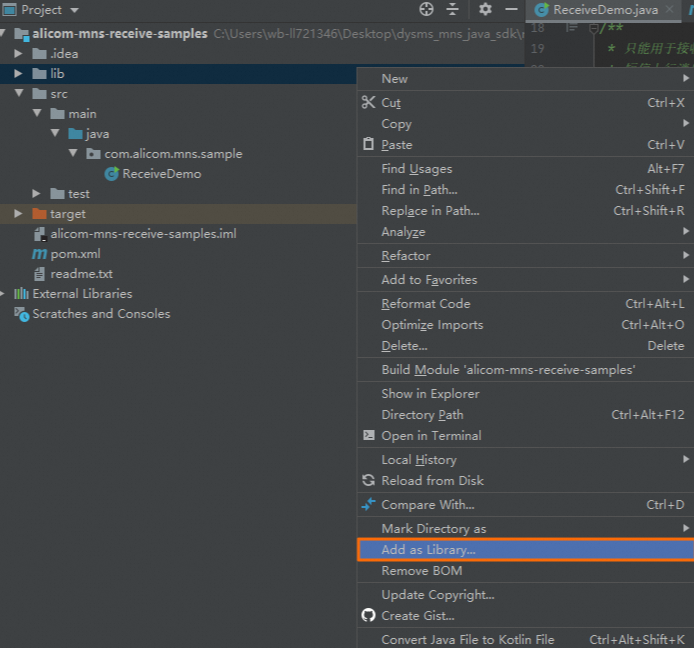This screenshot has height=648, width=694.
Task: Open the Analyze submenu
Action: click(x=525, y=232)
